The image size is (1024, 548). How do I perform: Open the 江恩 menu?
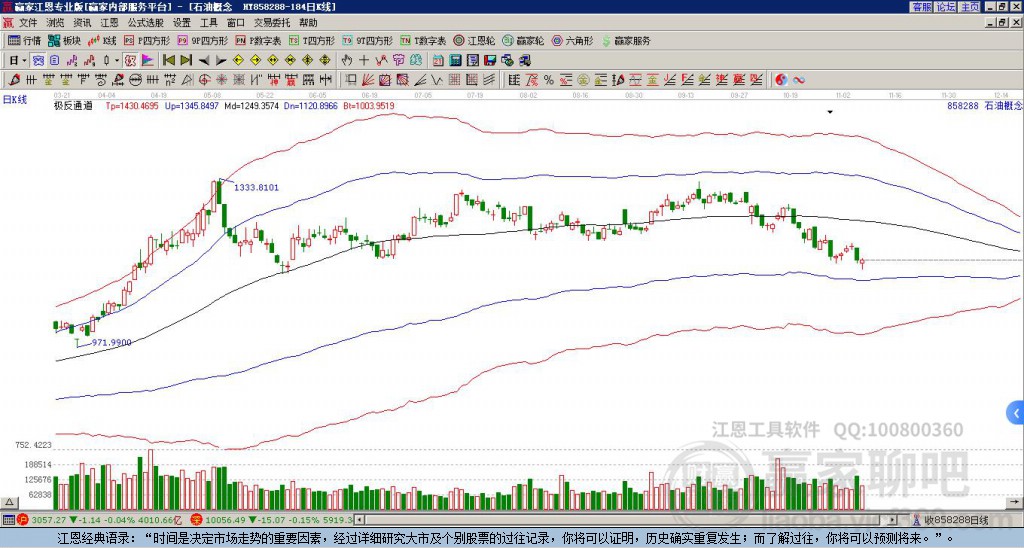click(x=109, y=23)
